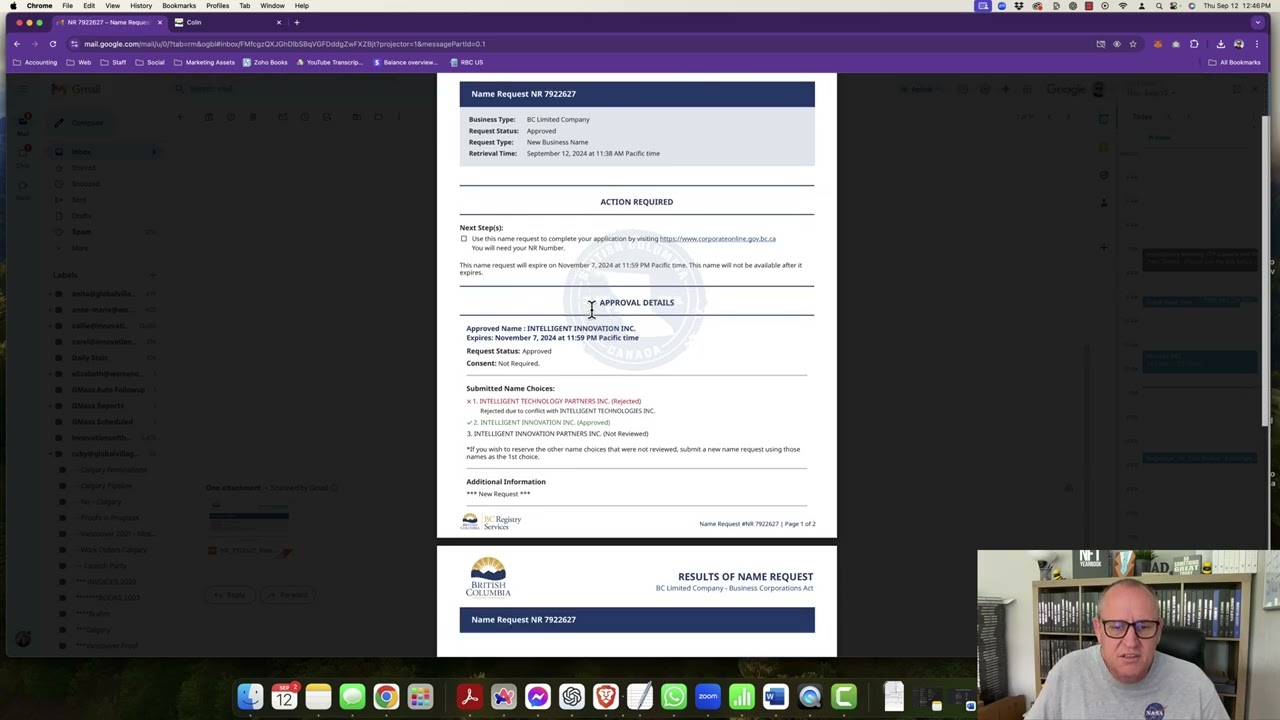Open the RBC US bookmark

[x=466, y=62]
